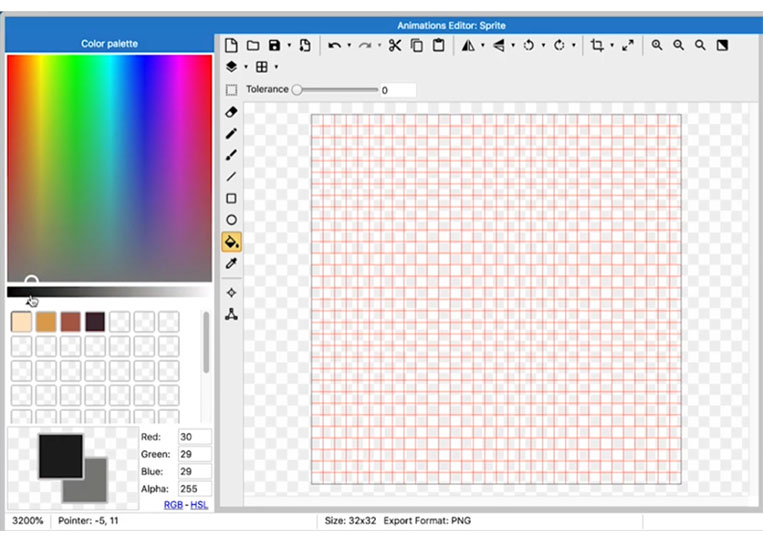
Task: Open rotate counter-clockwise options dropdown
Action: tap(543, 46)
